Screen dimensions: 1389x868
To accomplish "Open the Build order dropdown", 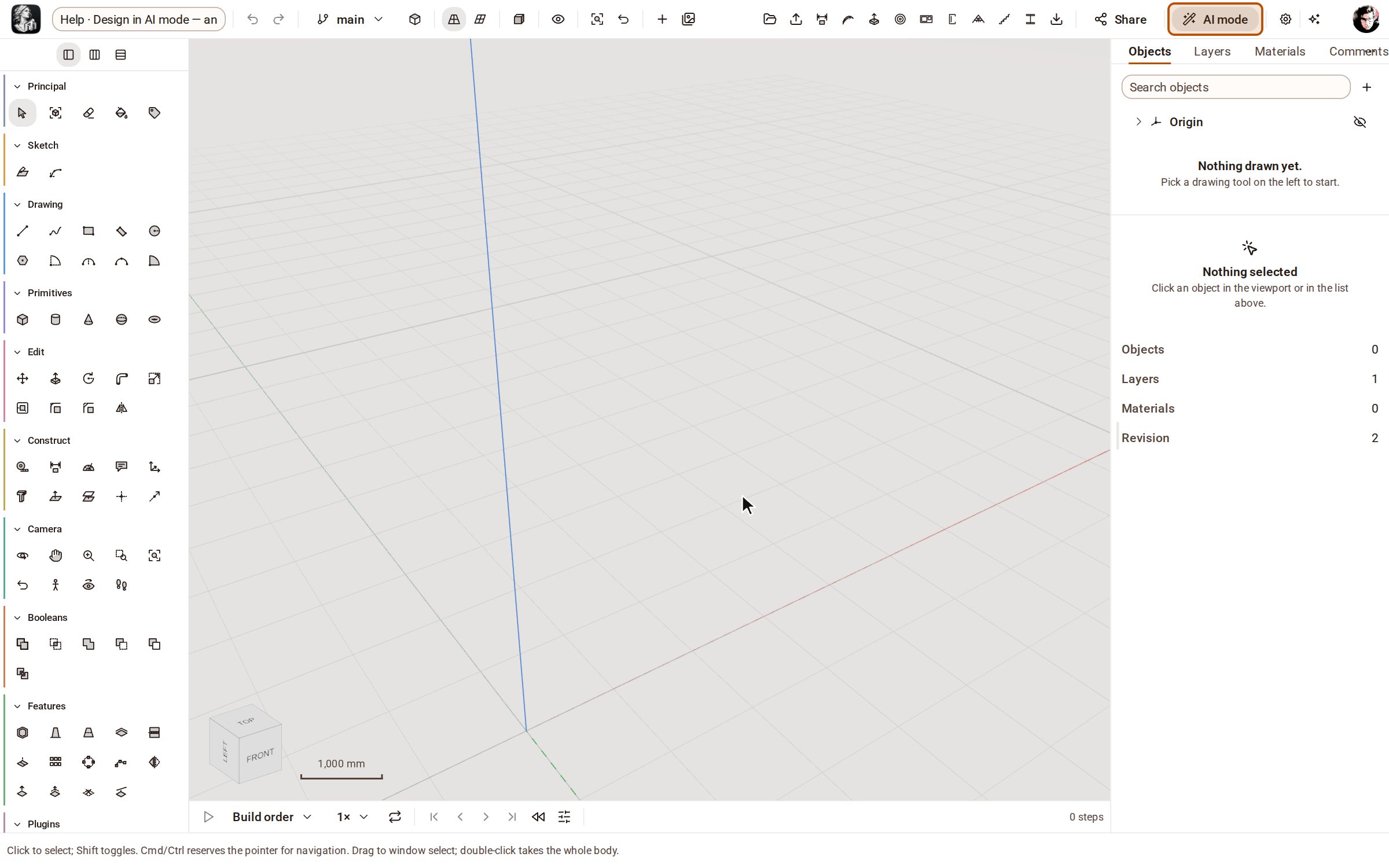I will tap(272, 816).
